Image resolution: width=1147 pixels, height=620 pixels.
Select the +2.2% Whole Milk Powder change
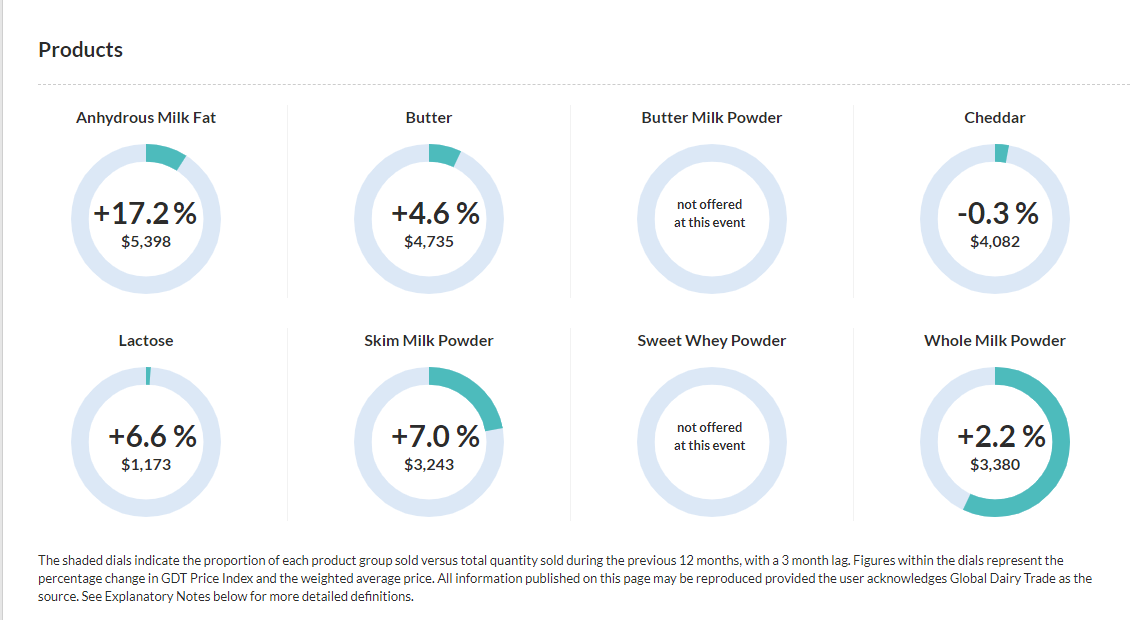[x=1001, y=437]
